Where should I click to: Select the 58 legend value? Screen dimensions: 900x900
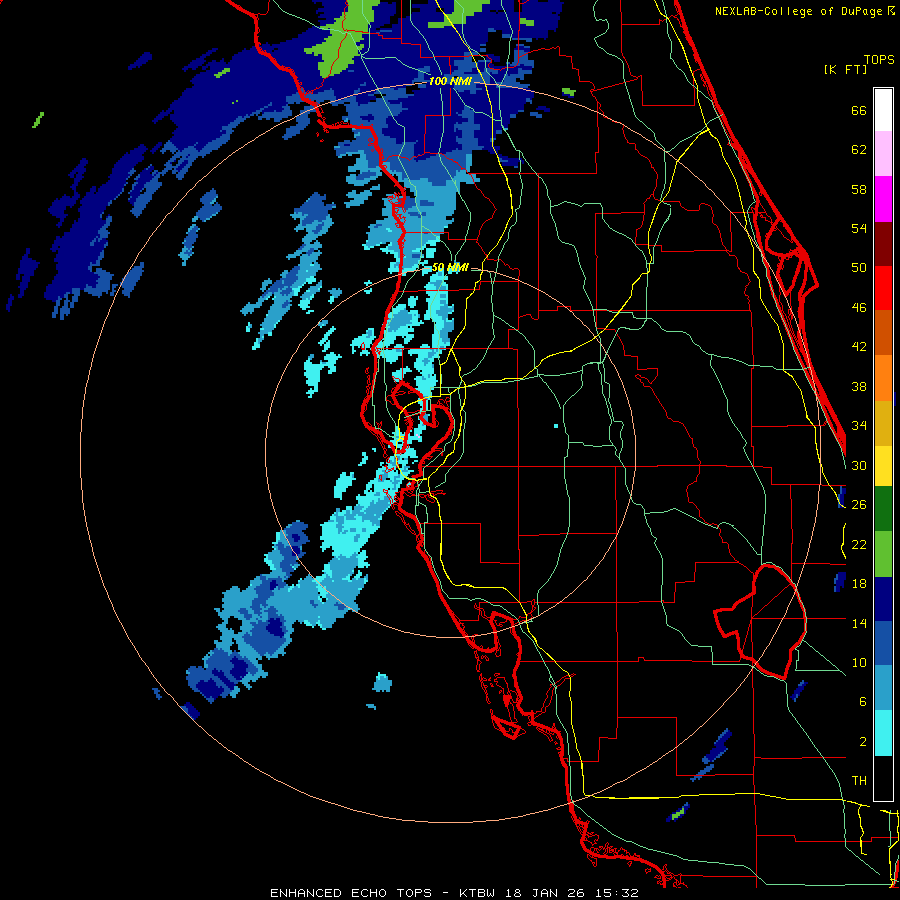click(859, 189)
